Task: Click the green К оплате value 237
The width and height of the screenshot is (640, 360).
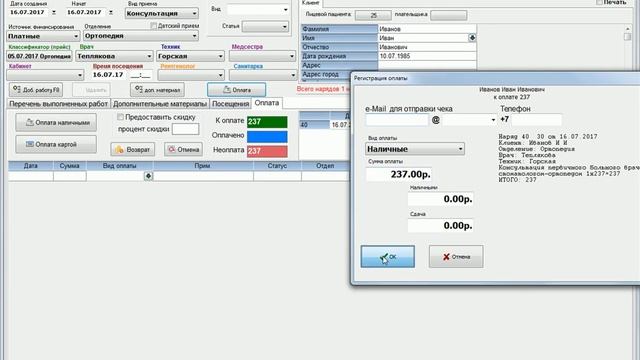Action: tap(267, 122)
